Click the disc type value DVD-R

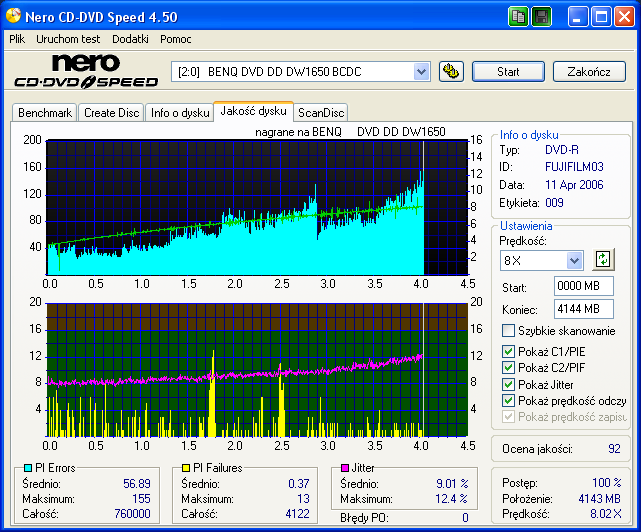tap(562, 150)
